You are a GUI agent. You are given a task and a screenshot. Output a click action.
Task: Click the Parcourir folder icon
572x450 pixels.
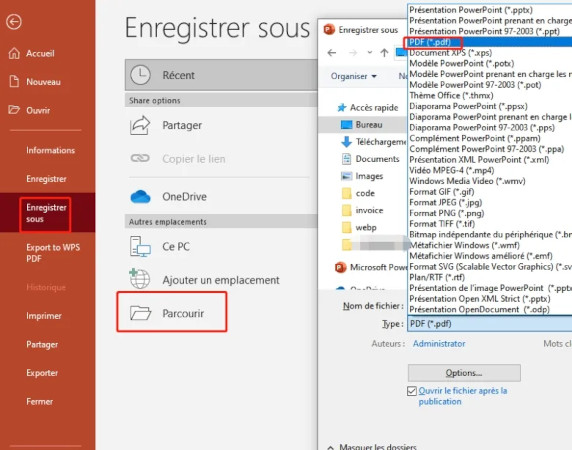click(x=140, y=313)
